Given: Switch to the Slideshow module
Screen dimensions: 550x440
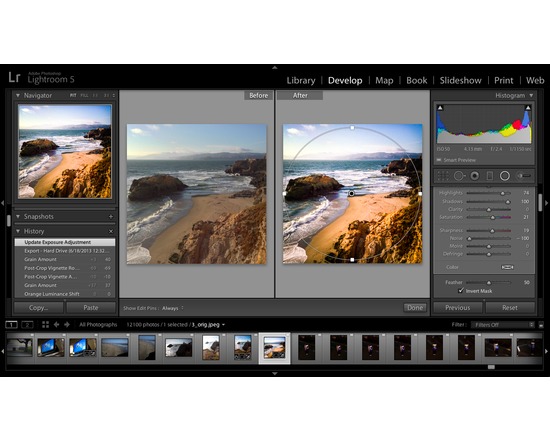Looking at the screenshot, I should point(461,81).
